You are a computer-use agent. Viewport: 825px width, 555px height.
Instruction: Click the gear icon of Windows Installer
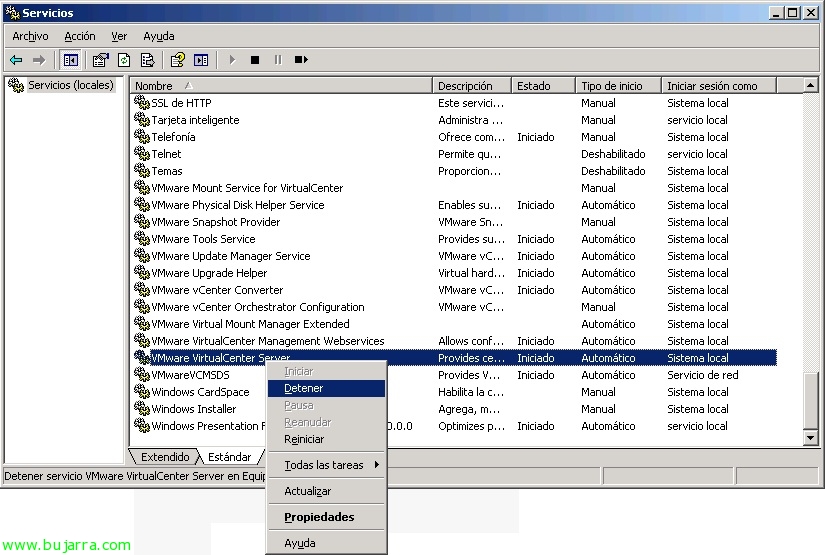point(142,408)
